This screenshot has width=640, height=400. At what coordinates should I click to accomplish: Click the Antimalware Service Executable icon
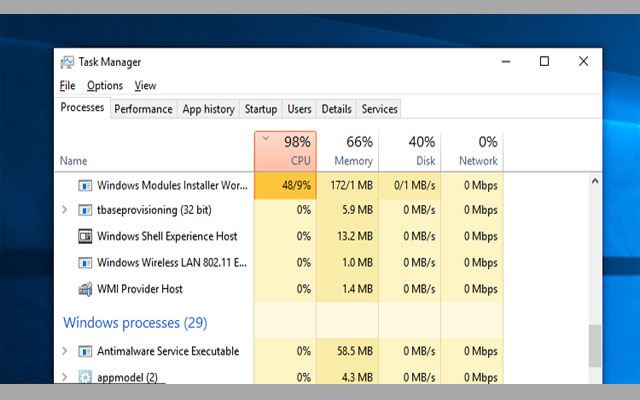[85, 352]
